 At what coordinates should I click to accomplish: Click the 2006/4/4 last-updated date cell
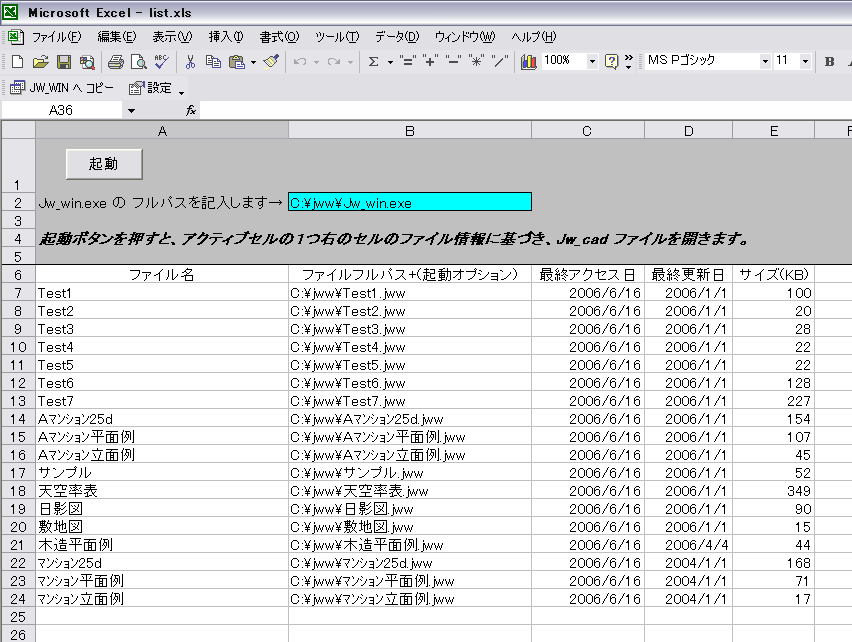click(x=688, y=545)
